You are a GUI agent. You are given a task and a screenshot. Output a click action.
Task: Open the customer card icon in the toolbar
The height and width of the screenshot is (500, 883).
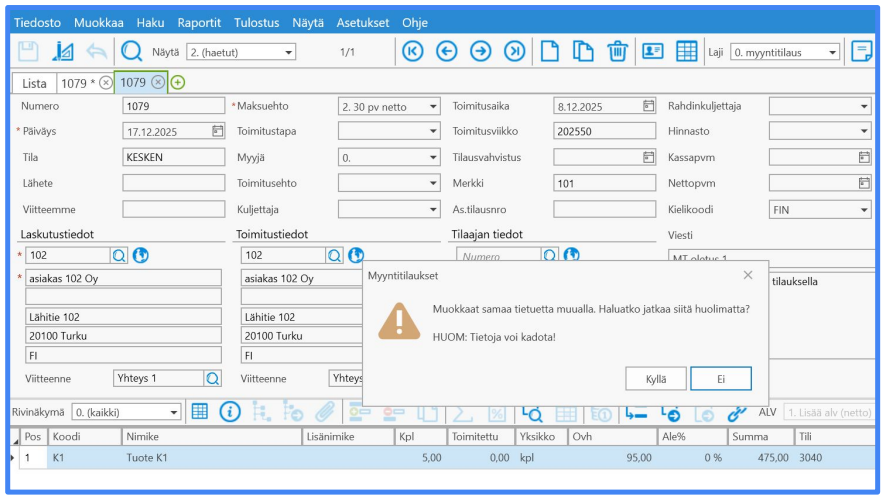[653, 51]
